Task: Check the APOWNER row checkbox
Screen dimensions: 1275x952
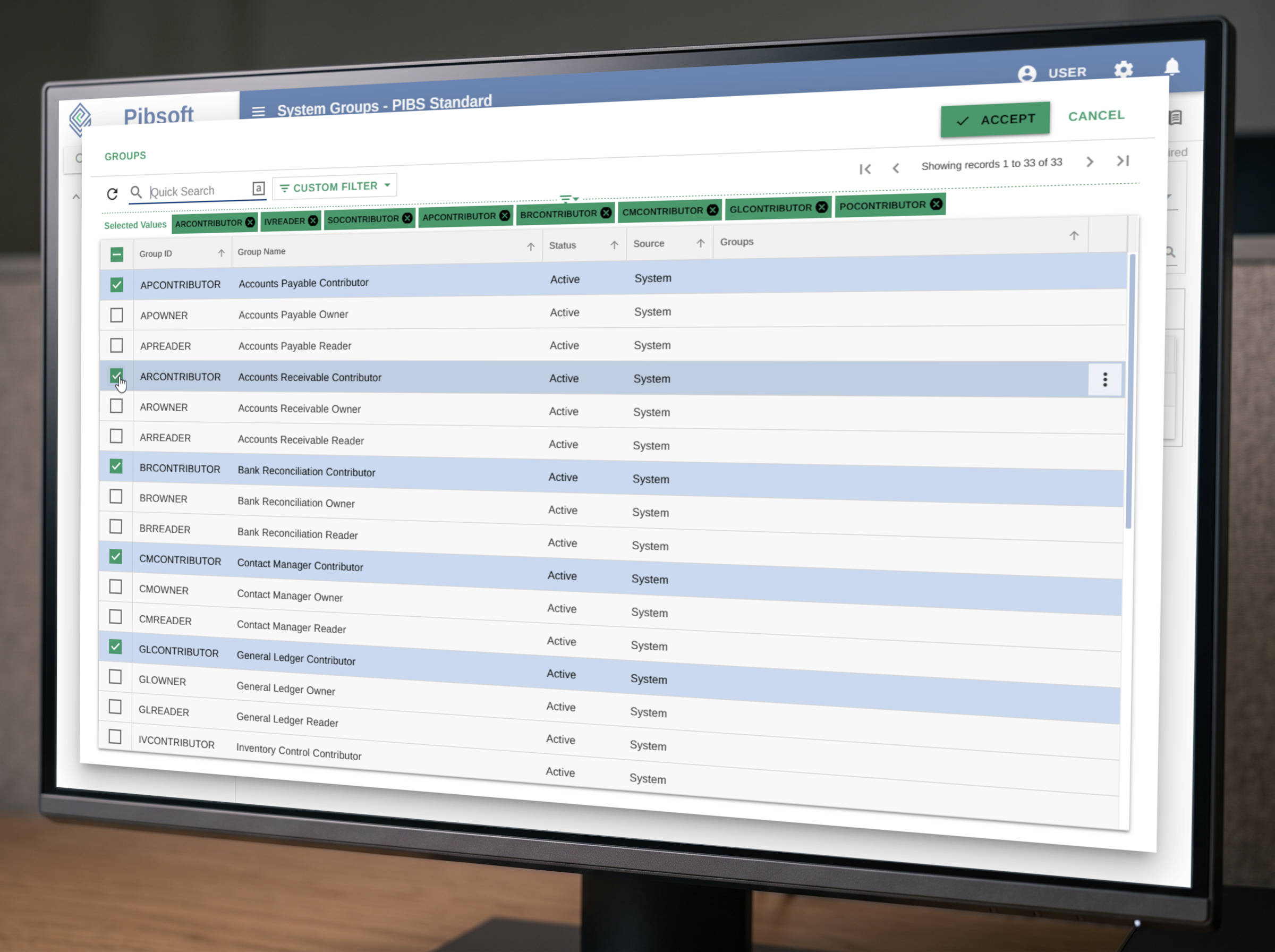Action: [116, 315]
